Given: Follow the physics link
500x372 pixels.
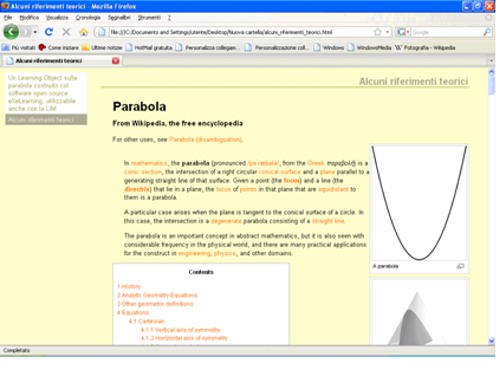Looking at the screenshot, I should pos(225,253).
